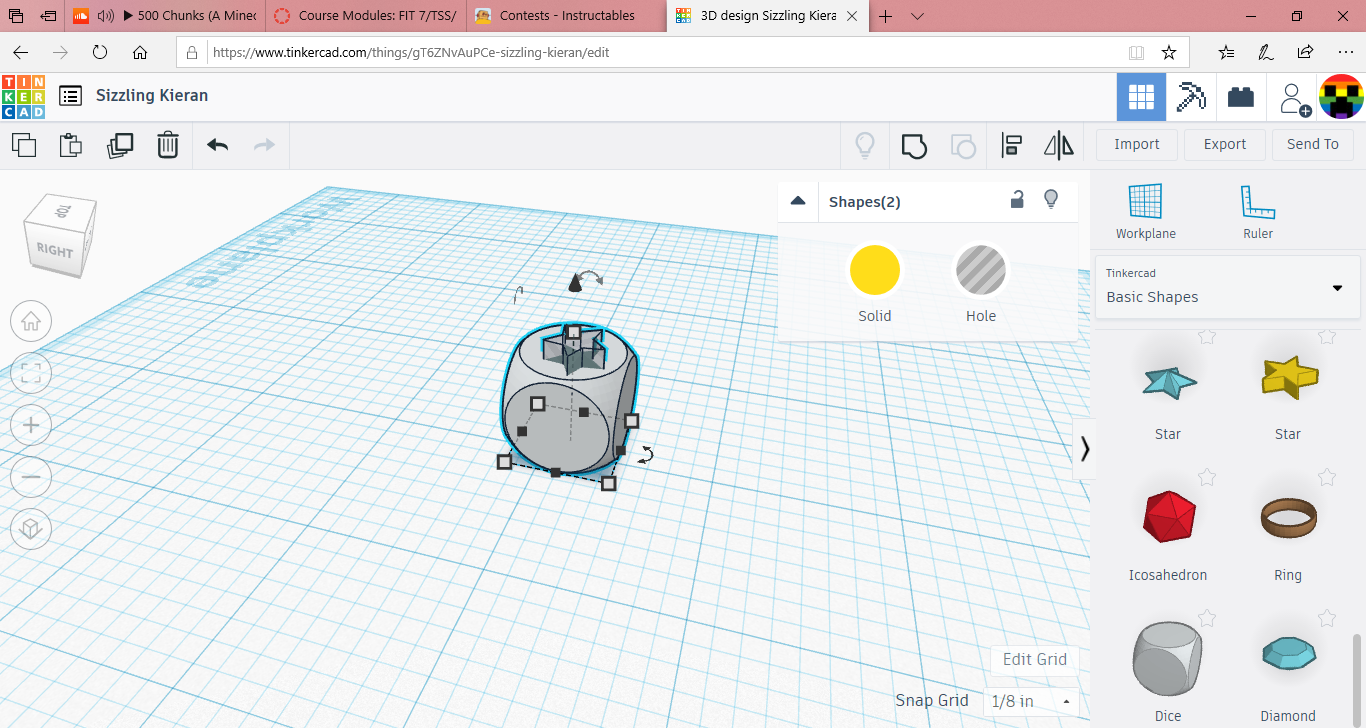Screen dimensions: 1366x728
Task: Click the Show all lightbulb in the toolbar
Action: coord(865,146)
